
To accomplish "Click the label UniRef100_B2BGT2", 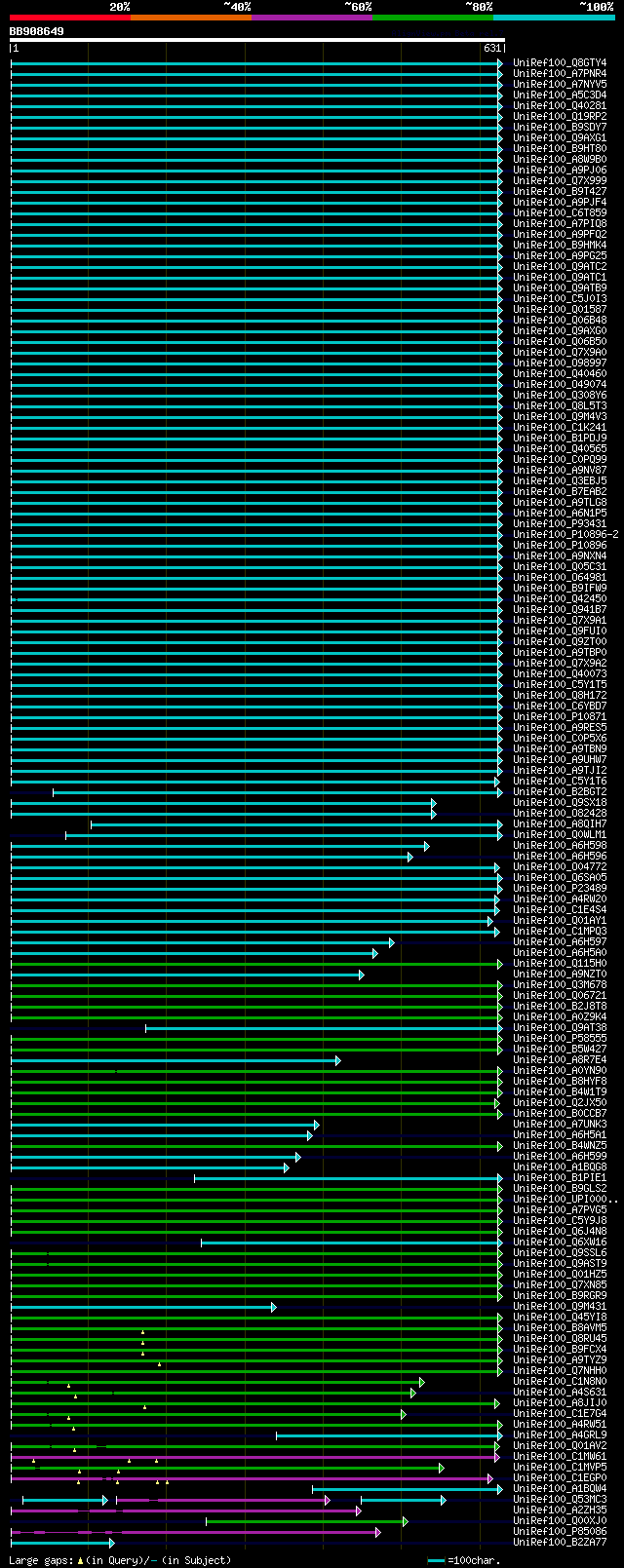I will click(560, 792).
